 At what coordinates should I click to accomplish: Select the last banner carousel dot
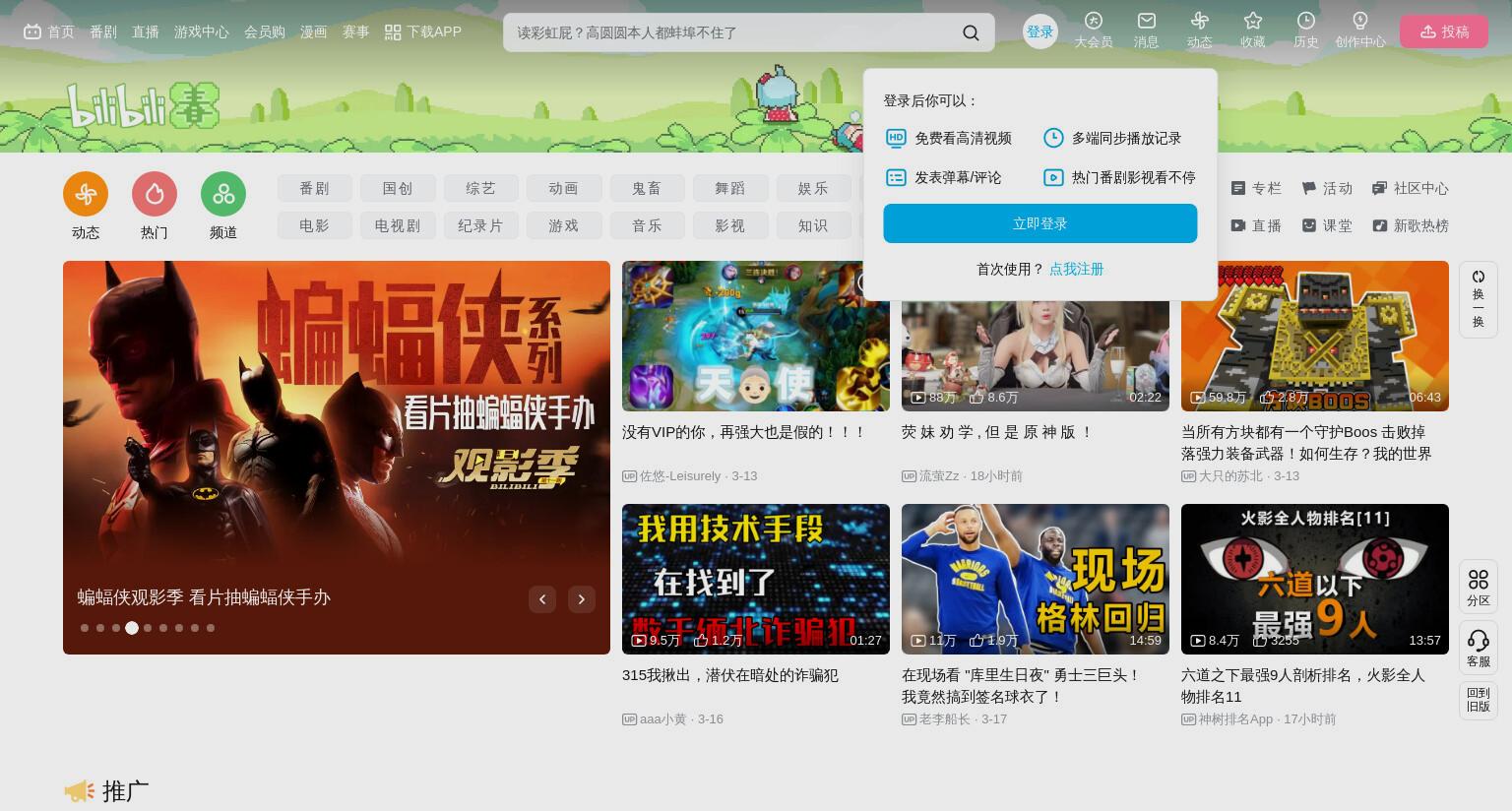[211, 628]
